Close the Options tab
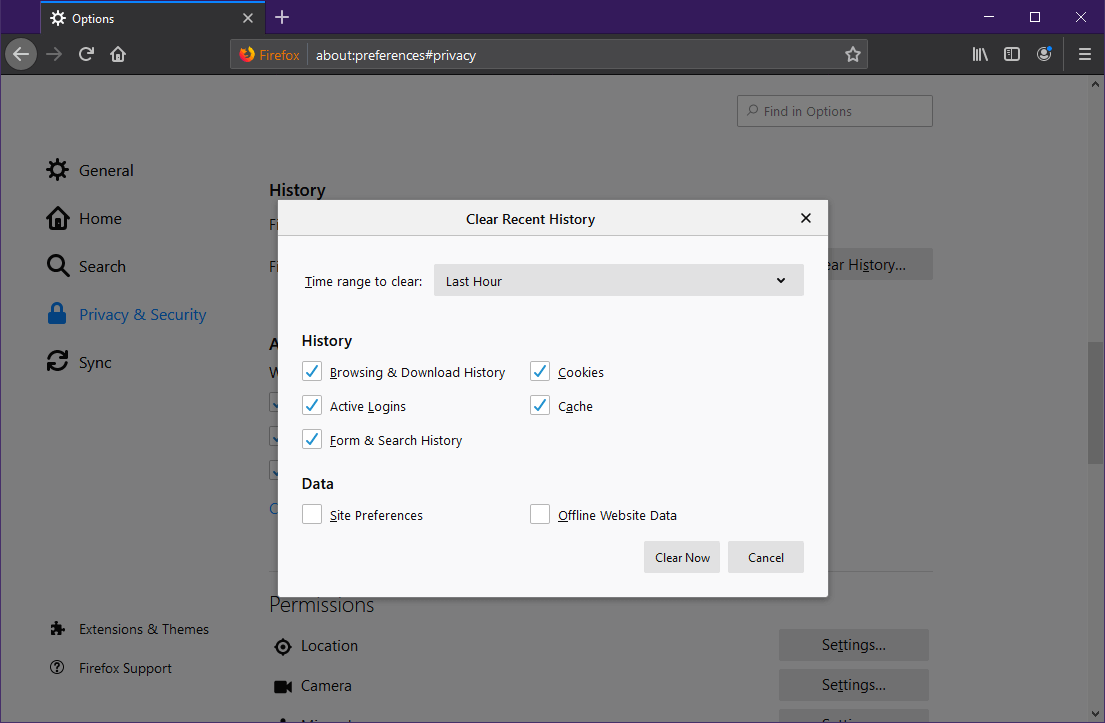This screenshot has width=1105, height=723. 247,18
